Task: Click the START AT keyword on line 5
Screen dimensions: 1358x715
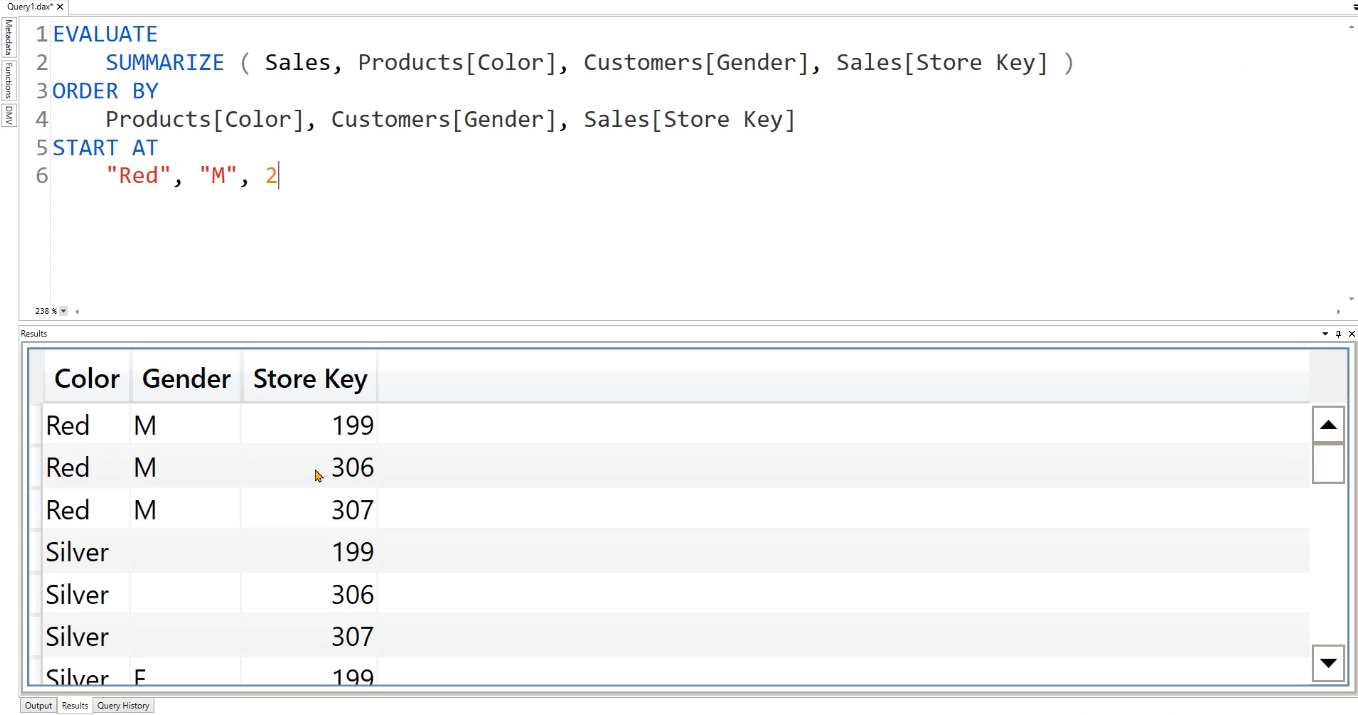Action: point(105,148)
